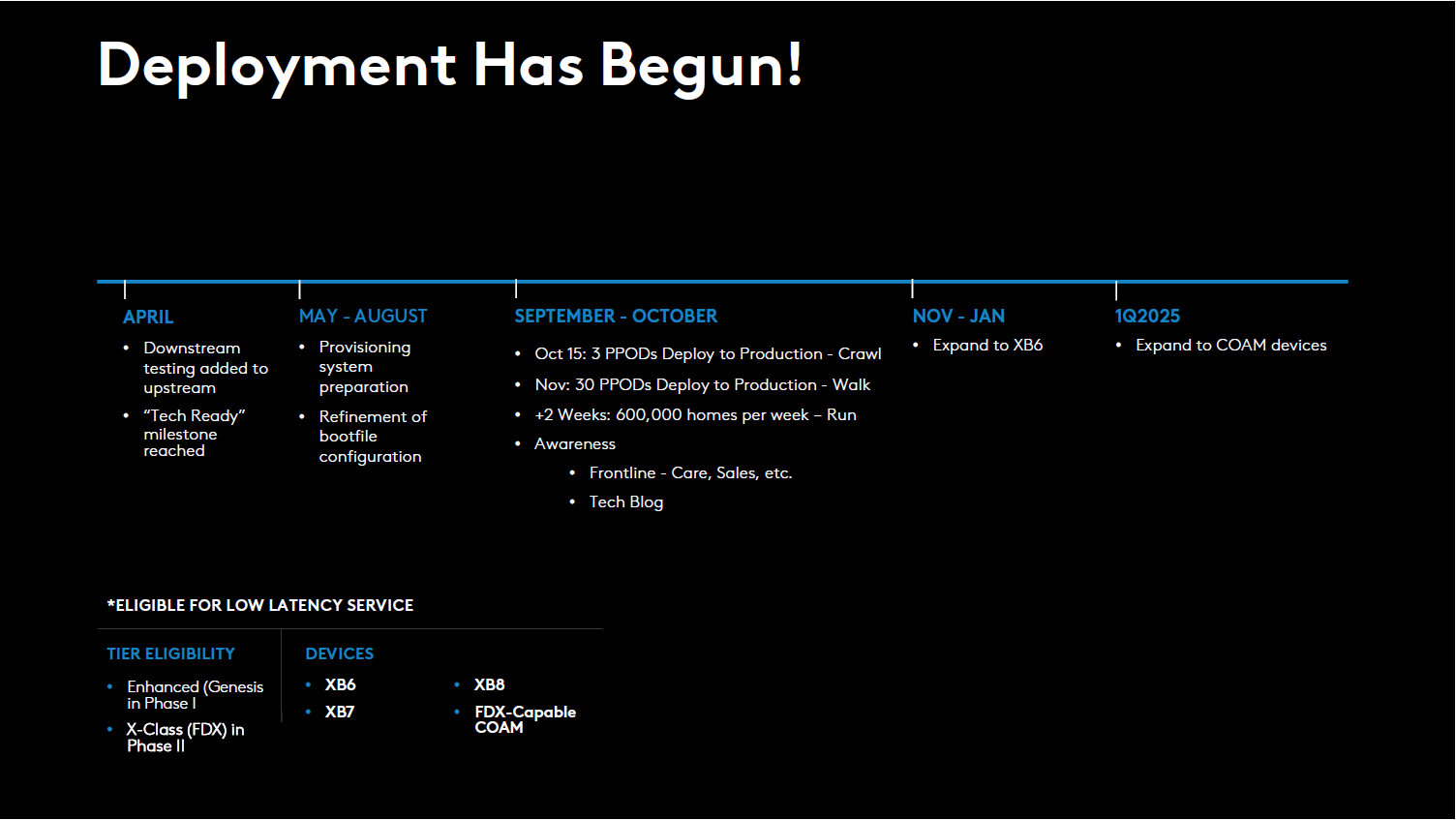Click 'Expand to COAM devices' bullet
This screenshot has width=1456, height=820.
pos(1230,345)
